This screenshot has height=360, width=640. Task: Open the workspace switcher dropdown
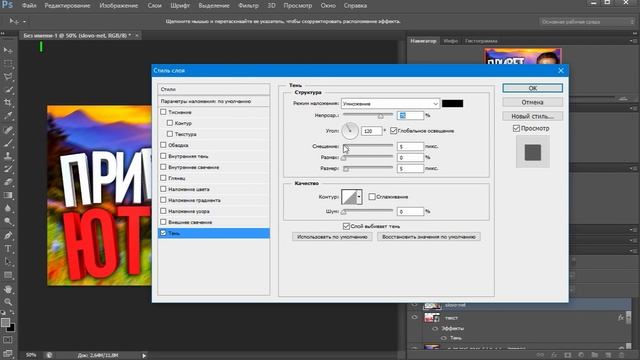587,22
